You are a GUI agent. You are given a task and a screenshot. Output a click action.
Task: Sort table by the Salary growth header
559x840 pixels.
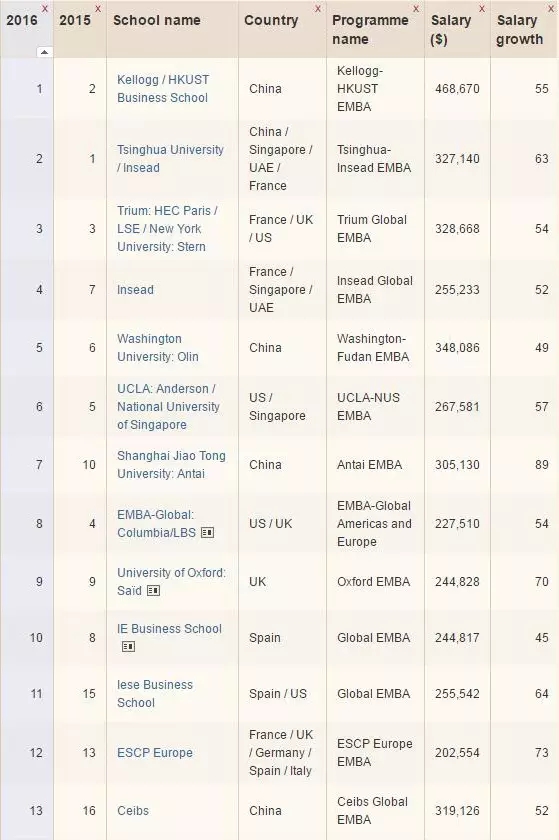tap(519, 29)
